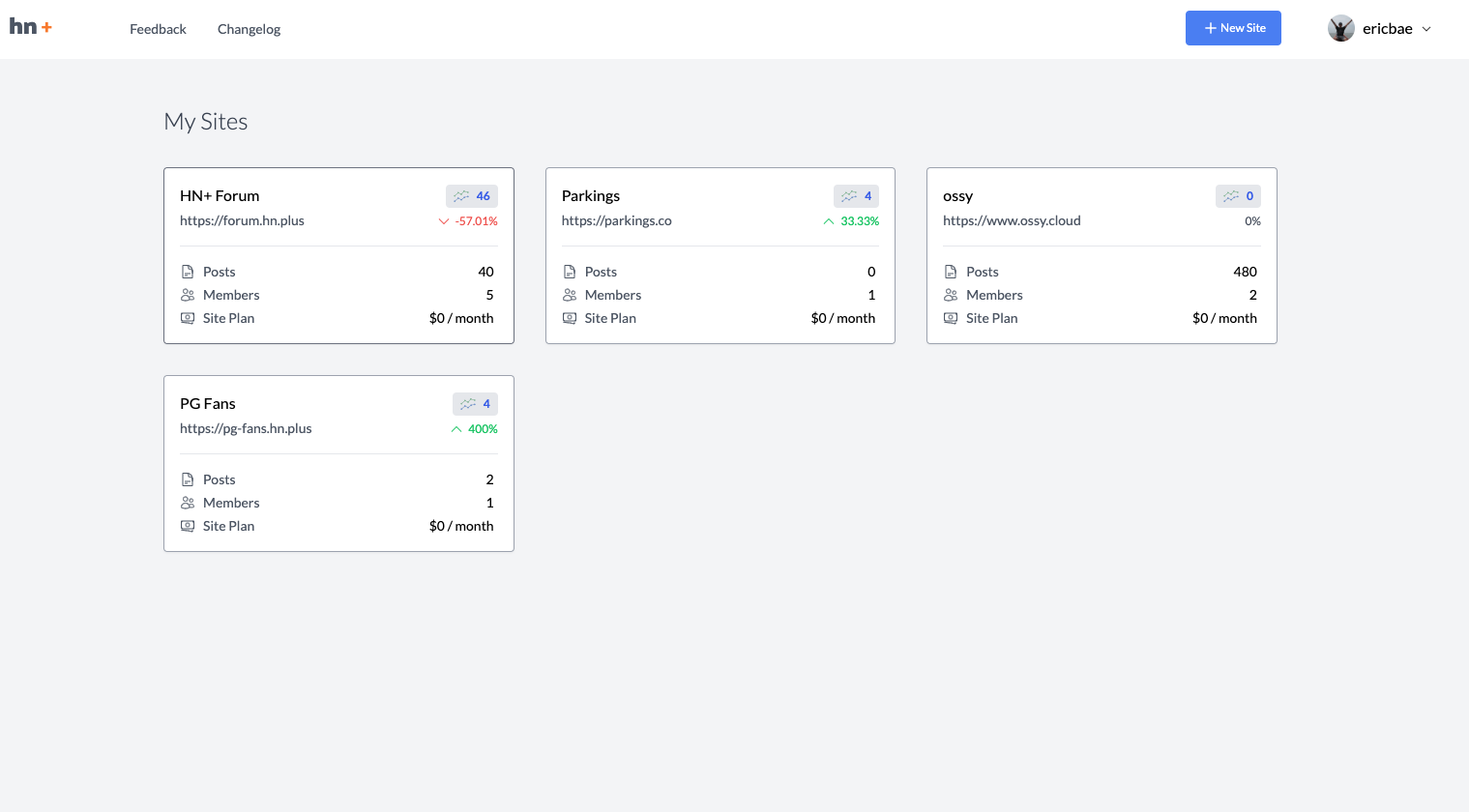Click the green up arrow next to 400%
Screen dimensions: 1469x812
point(456,429)
